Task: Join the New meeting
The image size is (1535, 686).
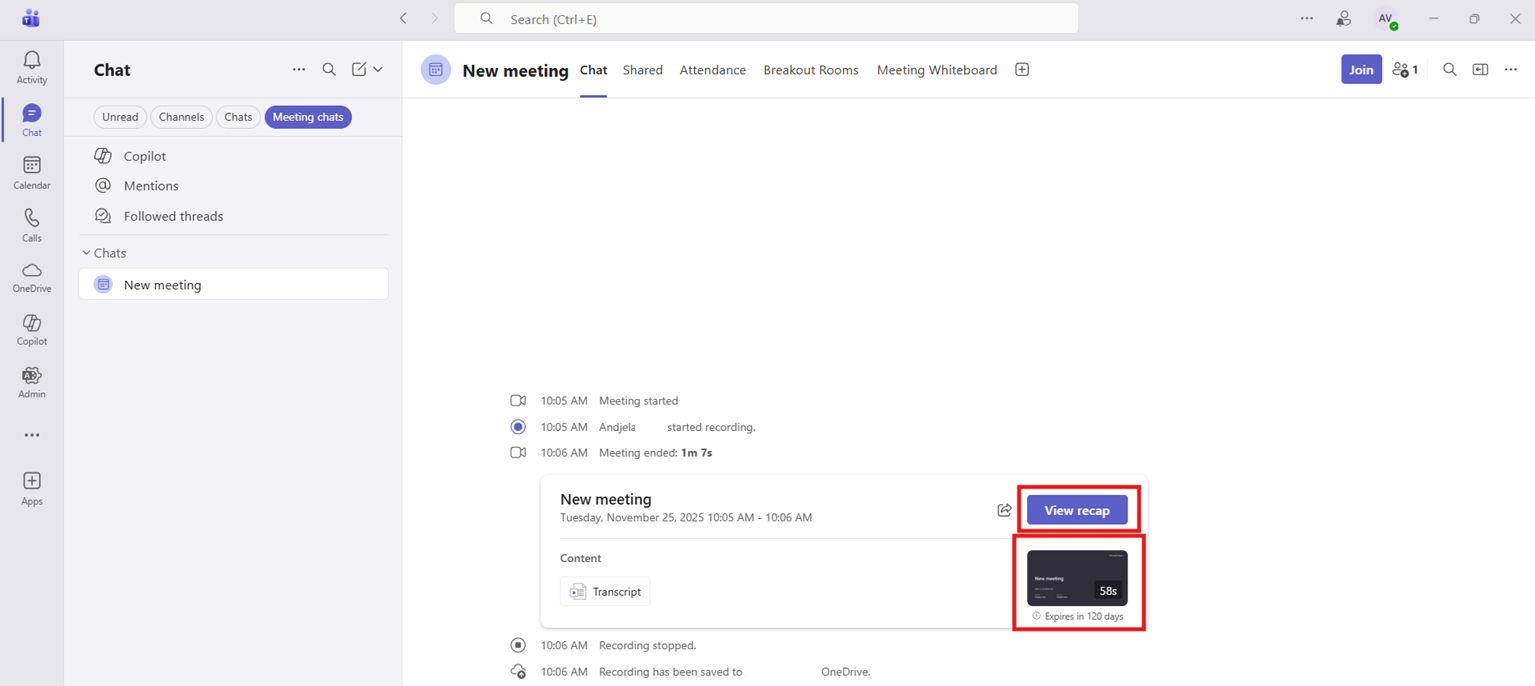Action: tap(1360, 69)
